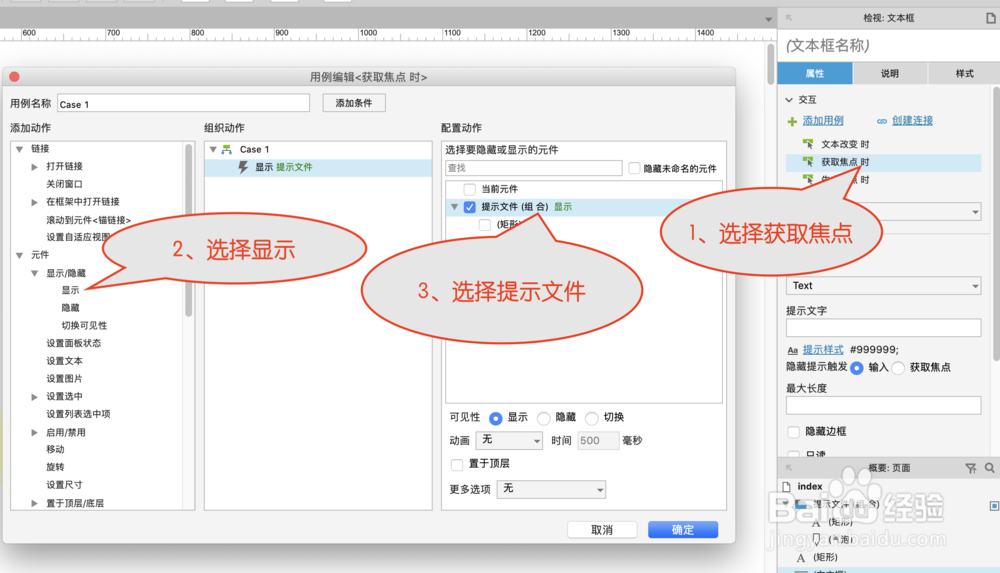Open the Text type dropdown in the inspector
Viewport: 1000px width, 573px height.
[x=883, y=286]
